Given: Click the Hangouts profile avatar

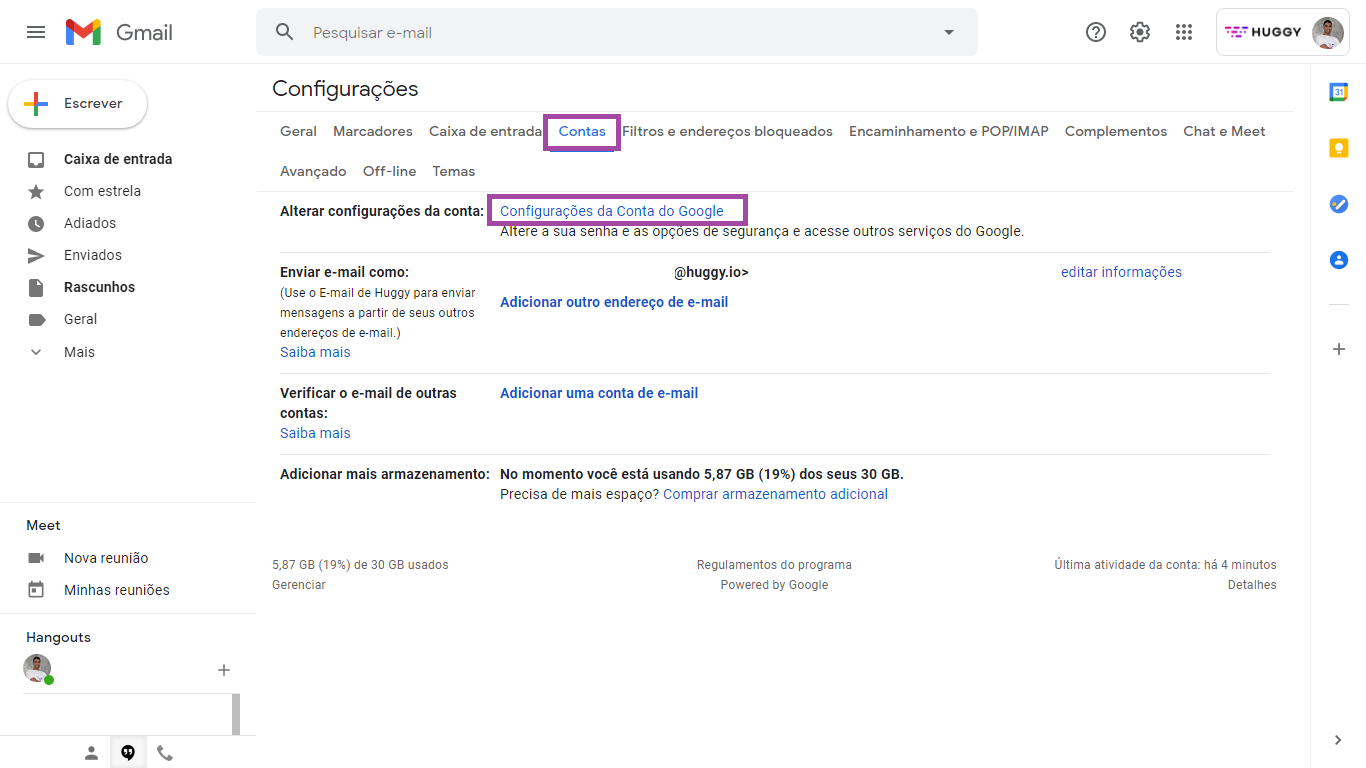Looking at the screenshot, I should click(37, 669).
